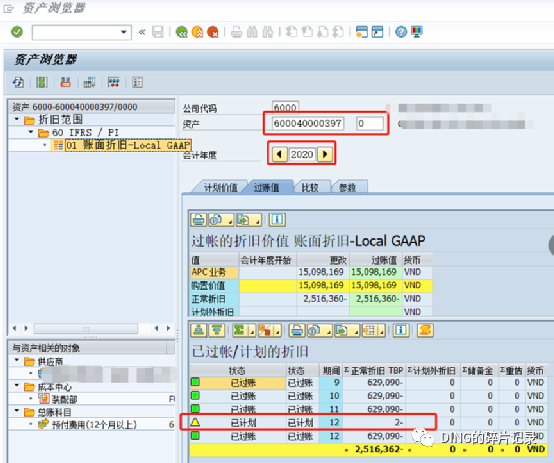Select 01 账面折旧-Local GAAP tree item
The height and width of the screenshot is (463, 554).
click(128, 145)
